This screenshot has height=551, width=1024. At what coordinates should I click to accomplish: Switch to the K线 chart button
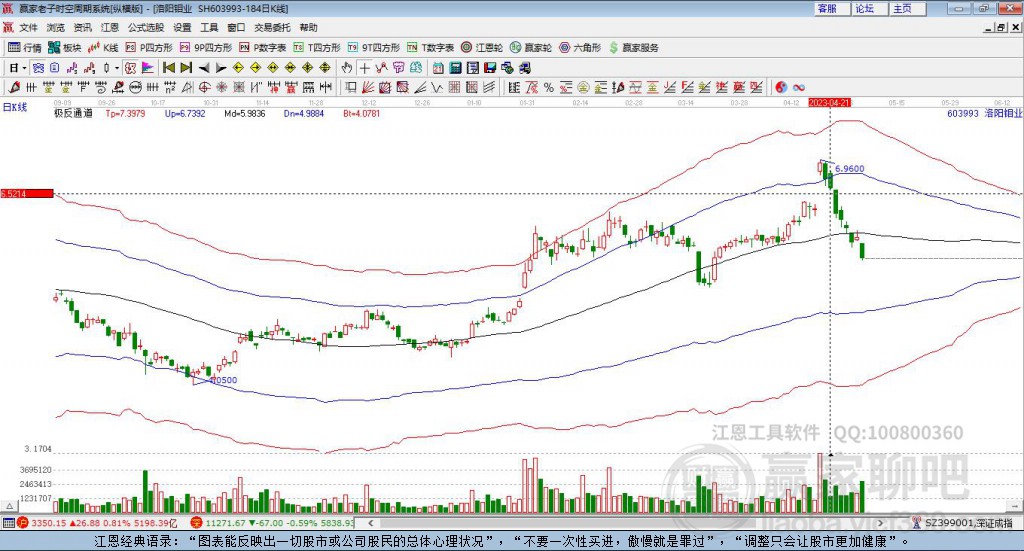103,48
